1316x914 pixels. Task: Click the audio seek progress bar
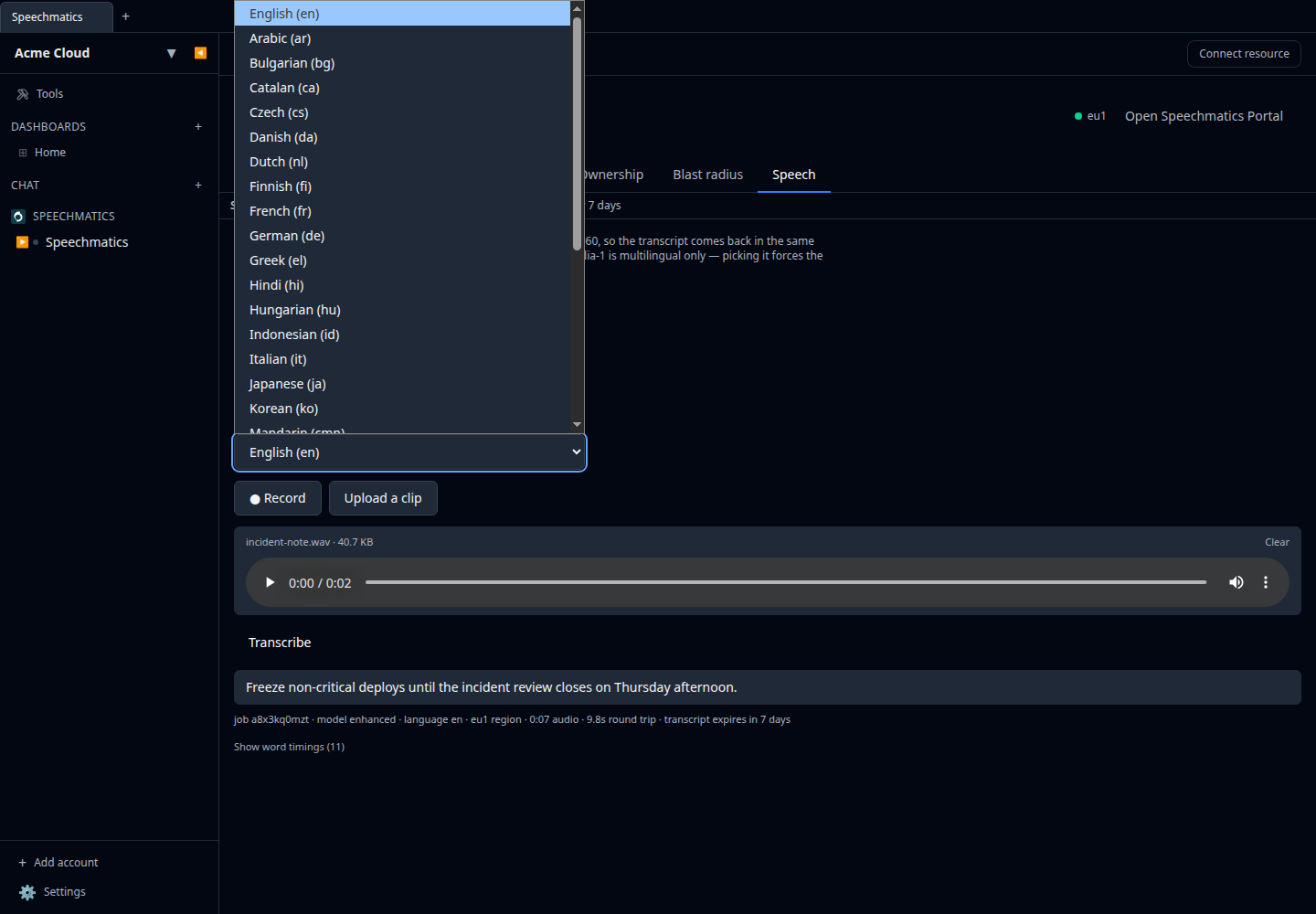(786, 582)
